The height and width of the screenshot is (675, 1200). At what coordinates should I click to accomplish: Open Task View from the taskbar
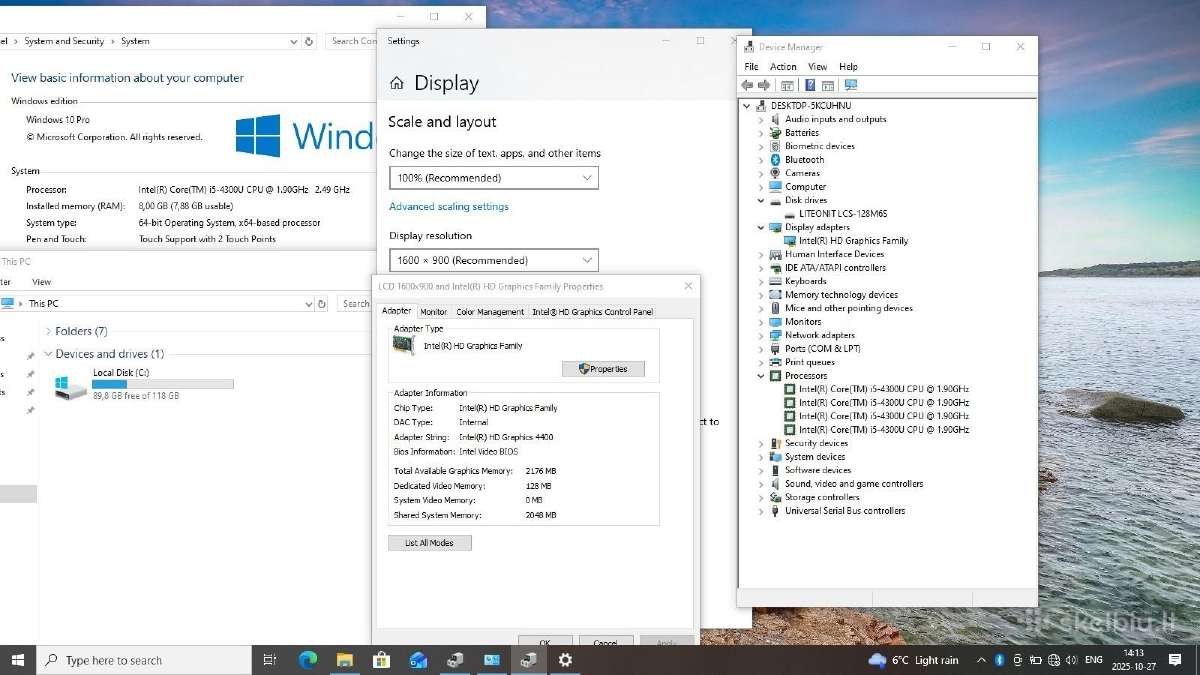pyautogui.click(x=269, y=660)
